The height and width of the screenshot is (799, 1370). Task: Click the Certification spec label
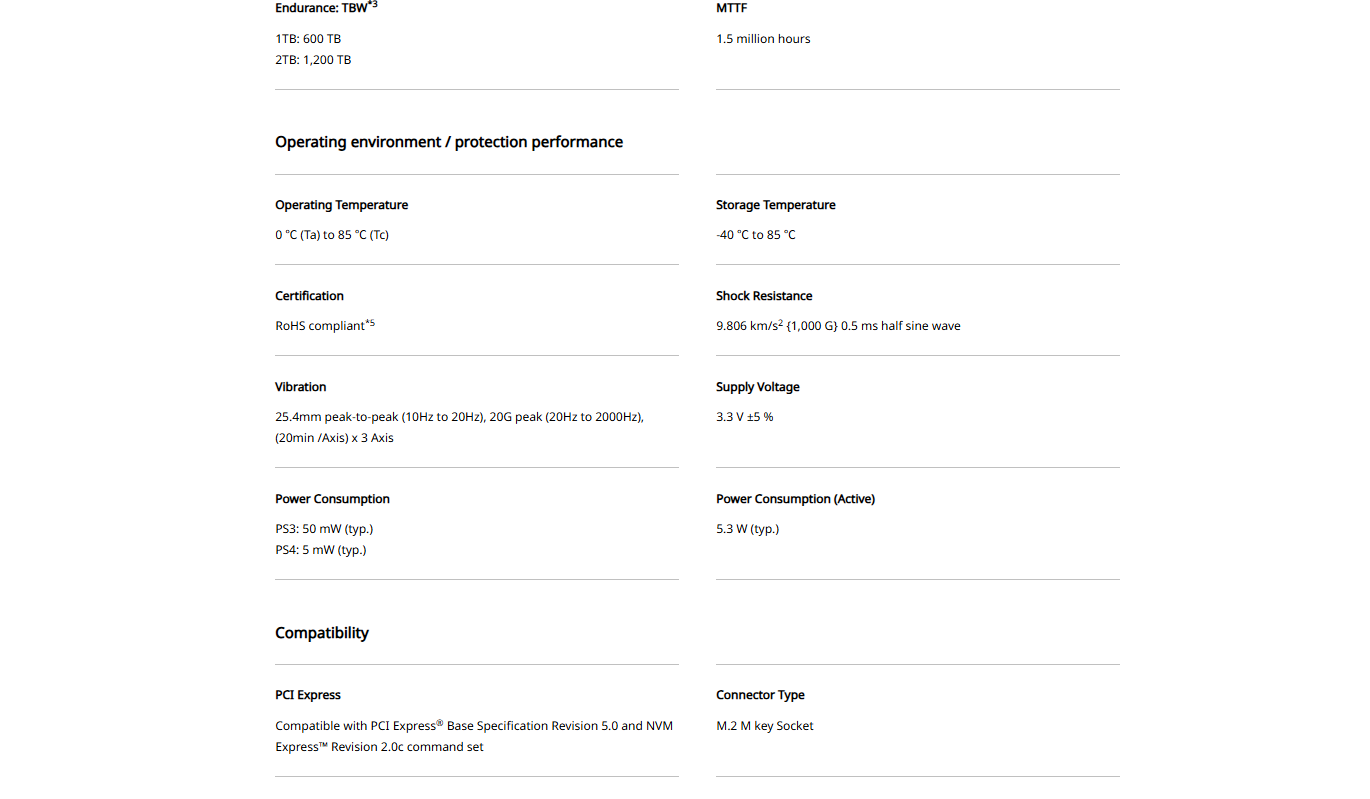coord(309,296)
